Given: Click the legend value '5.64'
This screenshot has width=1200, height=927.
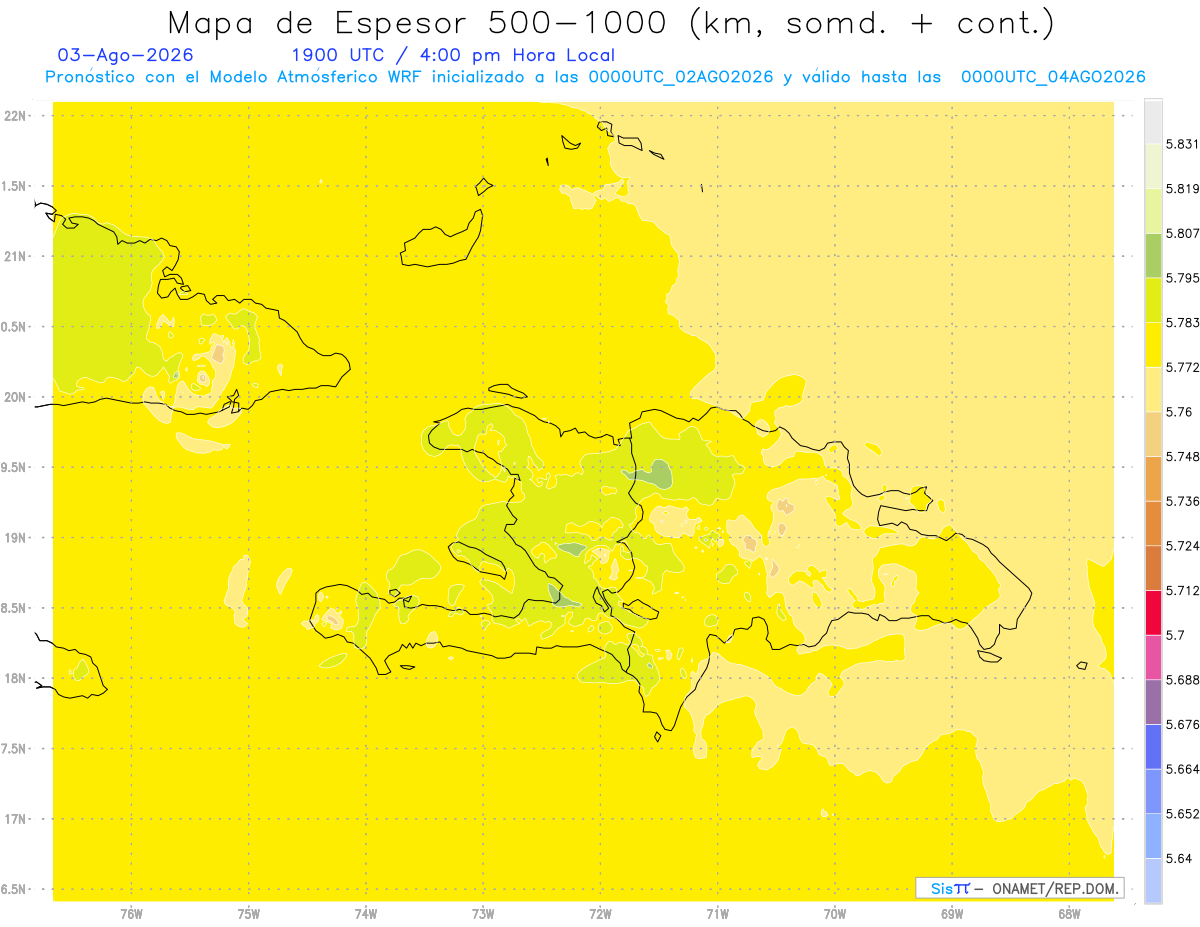Looking at the screenshot, I should pyautogui.click(x=1179, y=859).
